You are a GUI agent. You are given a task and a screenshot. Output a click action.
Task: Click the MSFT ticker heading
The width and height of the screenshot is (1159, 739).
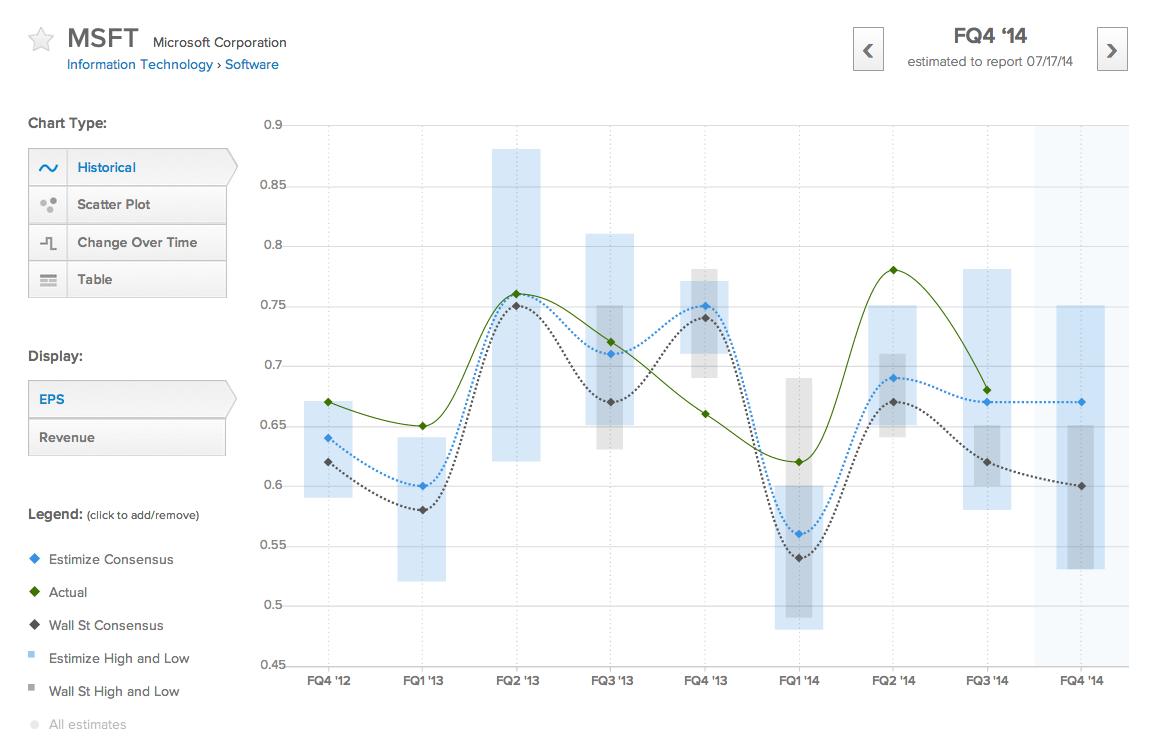point(103,38)
